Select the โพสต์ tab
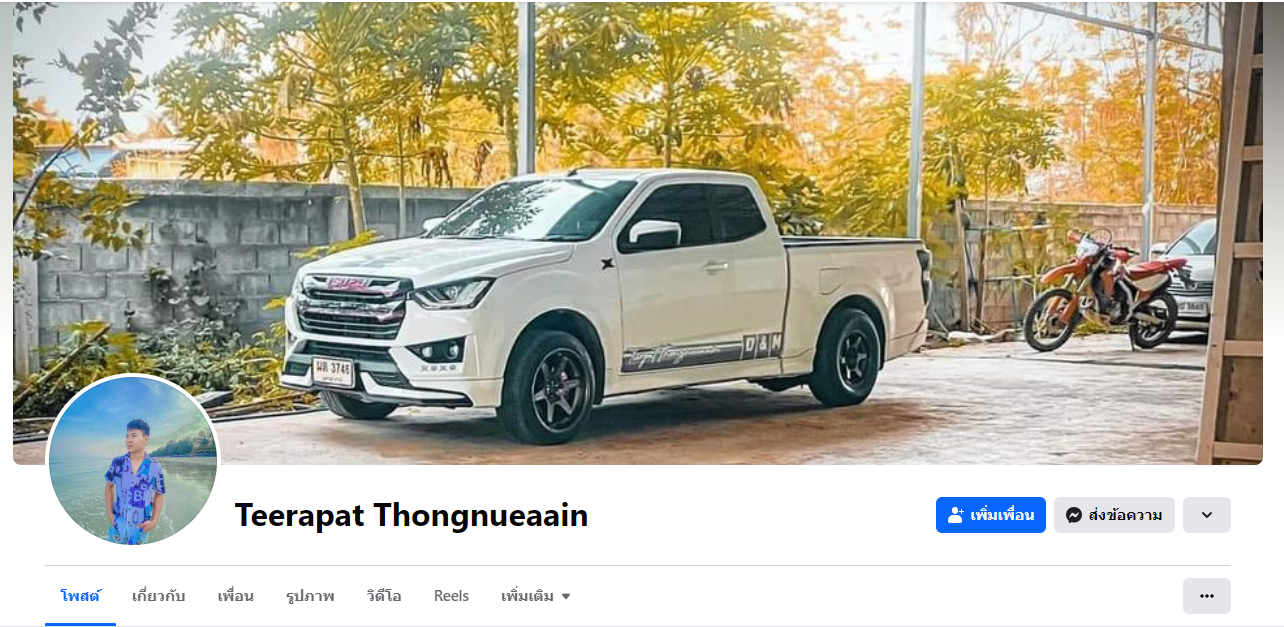The width and height of the screenshot is (1284, 627). (80, 596)
